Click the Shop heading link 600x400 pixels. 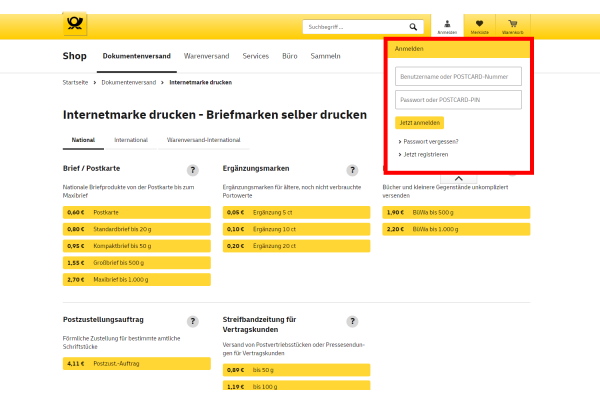pos(75,56)
